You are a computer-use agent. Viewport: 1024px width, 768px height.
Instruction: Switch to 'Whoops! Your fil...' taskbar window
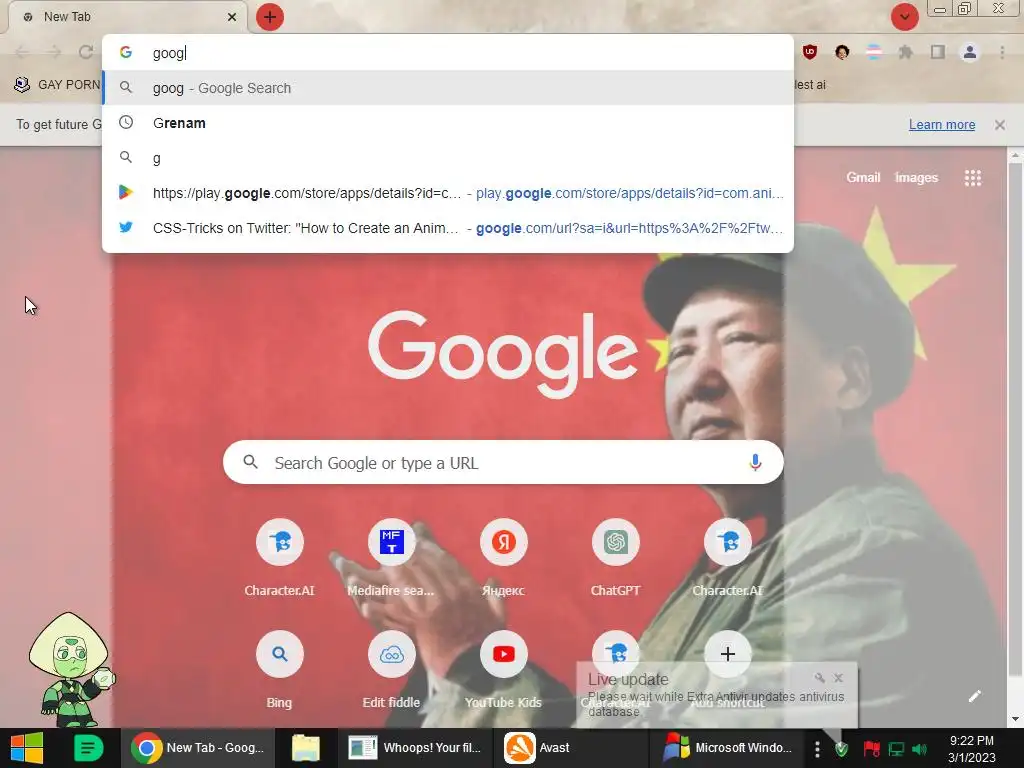point(415,748)
